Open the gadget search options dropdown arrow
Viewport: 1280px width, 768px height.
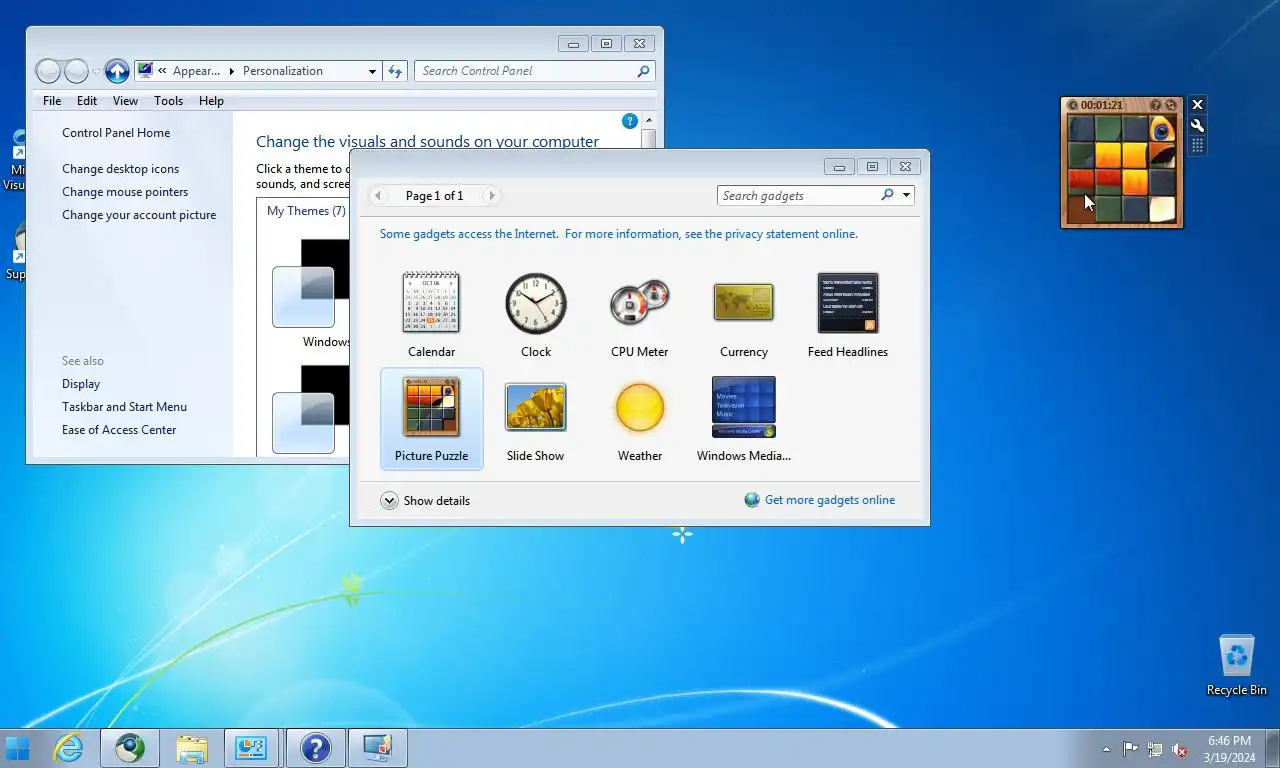coord(906,195)
